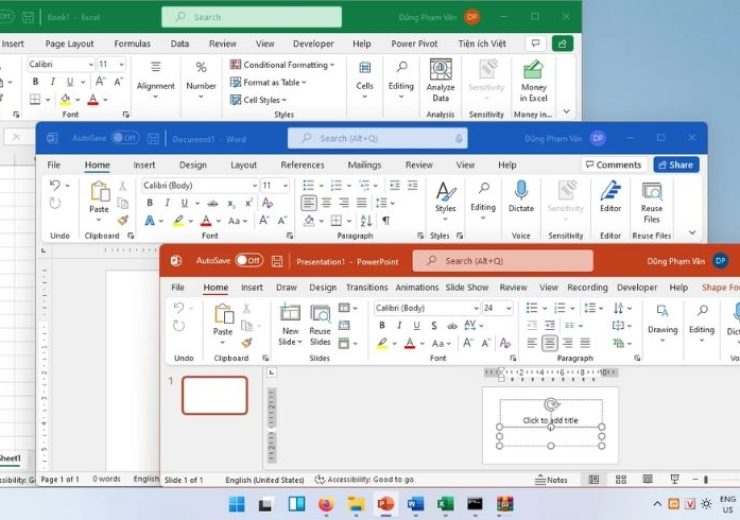Click Paste icon in PowerPoint ribbon

pos(223,313)
